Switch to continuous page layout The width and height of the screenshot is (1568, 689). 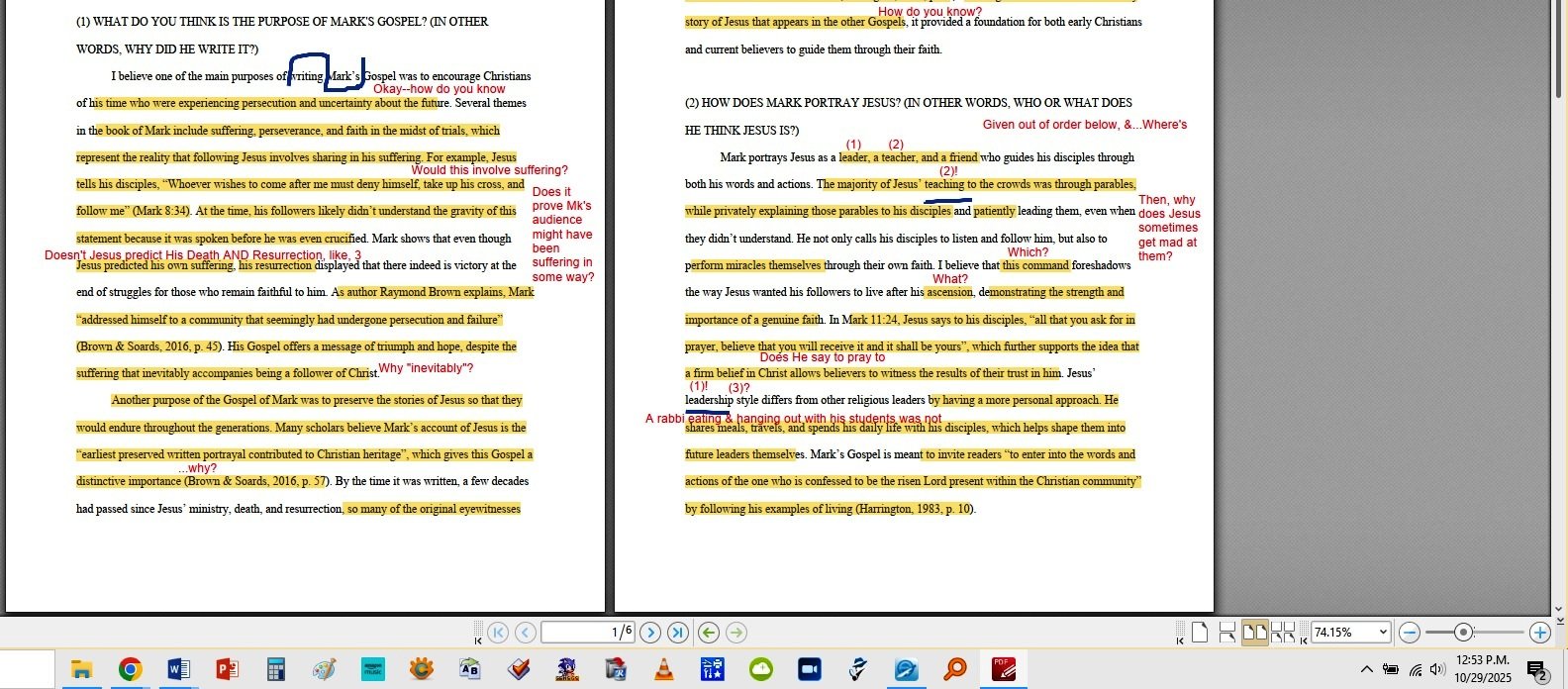[x=1226, y=633]
